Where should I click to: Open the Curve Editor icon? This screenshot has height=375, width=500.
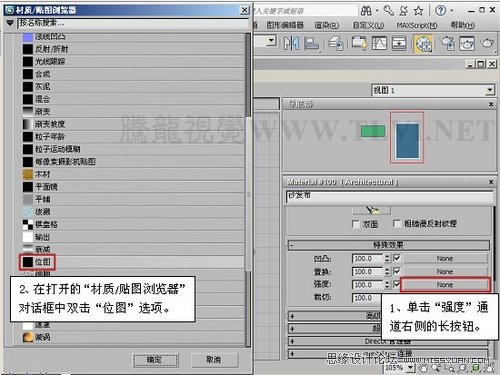pyautogui.click(x=379, y=43)
